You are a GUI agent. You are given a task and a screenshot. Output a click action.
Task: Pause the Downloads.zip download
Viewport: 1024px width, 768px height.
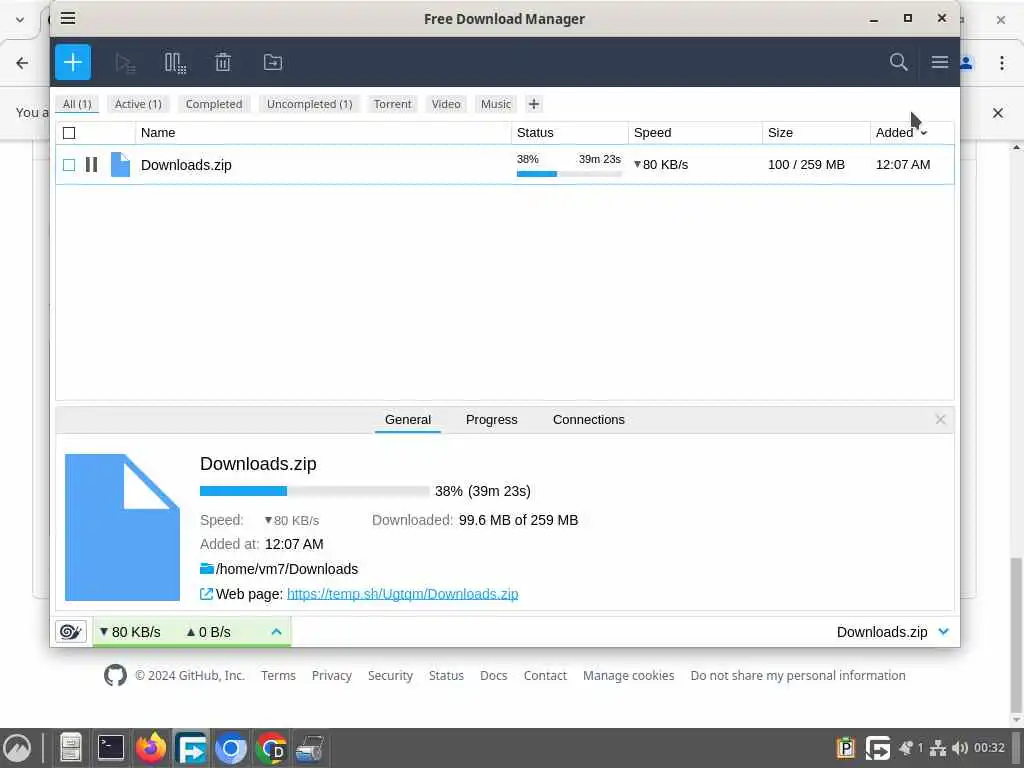[x=91, y=165]
